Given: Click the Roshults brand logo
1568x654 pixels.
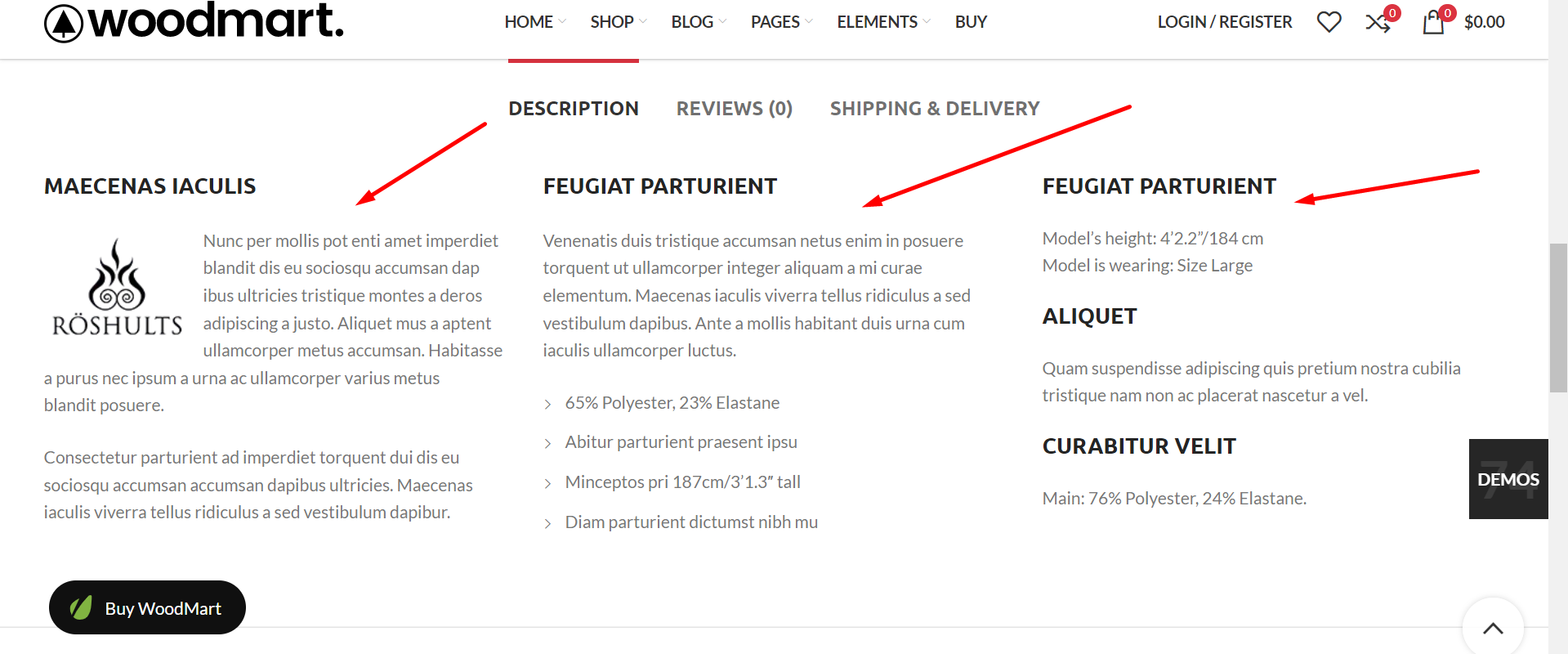Looking at the screenshot, I should pyautogui.click(x=117, y=287).
